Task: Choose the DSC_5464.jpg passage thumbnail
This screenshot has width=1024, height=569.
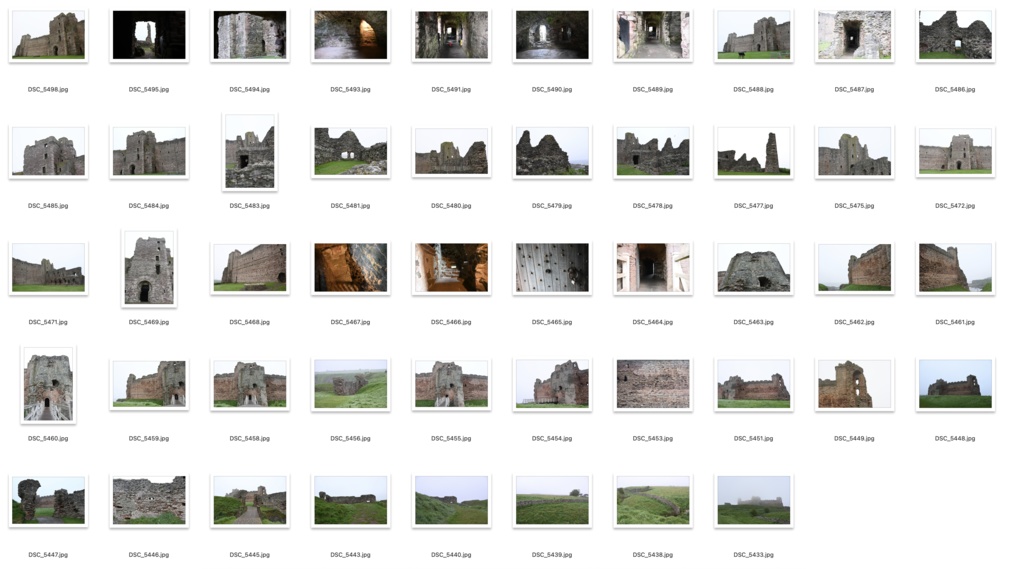Action: 653,268
